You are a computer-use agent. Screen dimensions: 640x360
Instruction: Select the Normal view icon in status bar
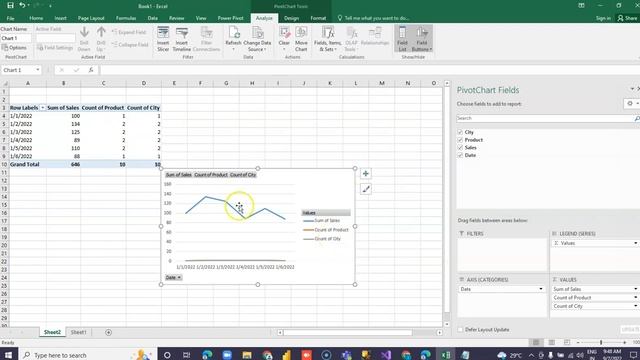536,342
